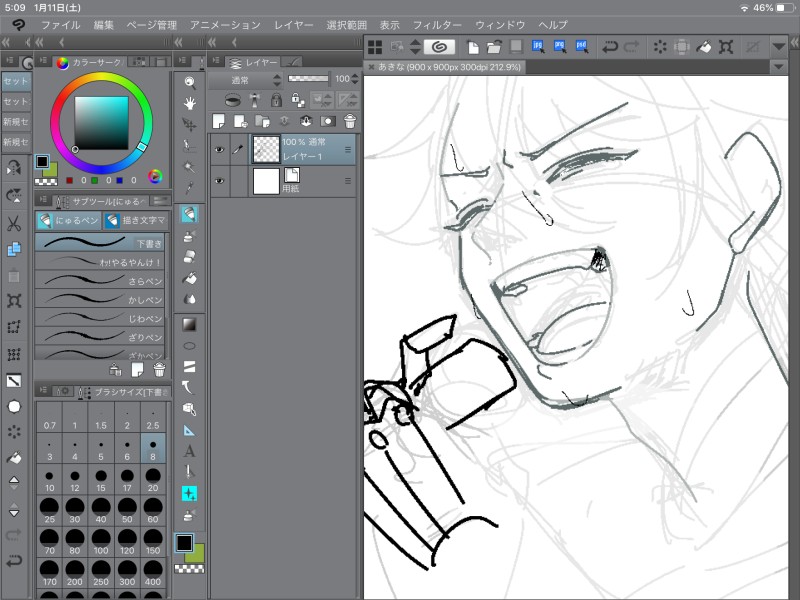Click the Redo arrow in command bar
The image size is (800, 600).
[x=632, y=47]
